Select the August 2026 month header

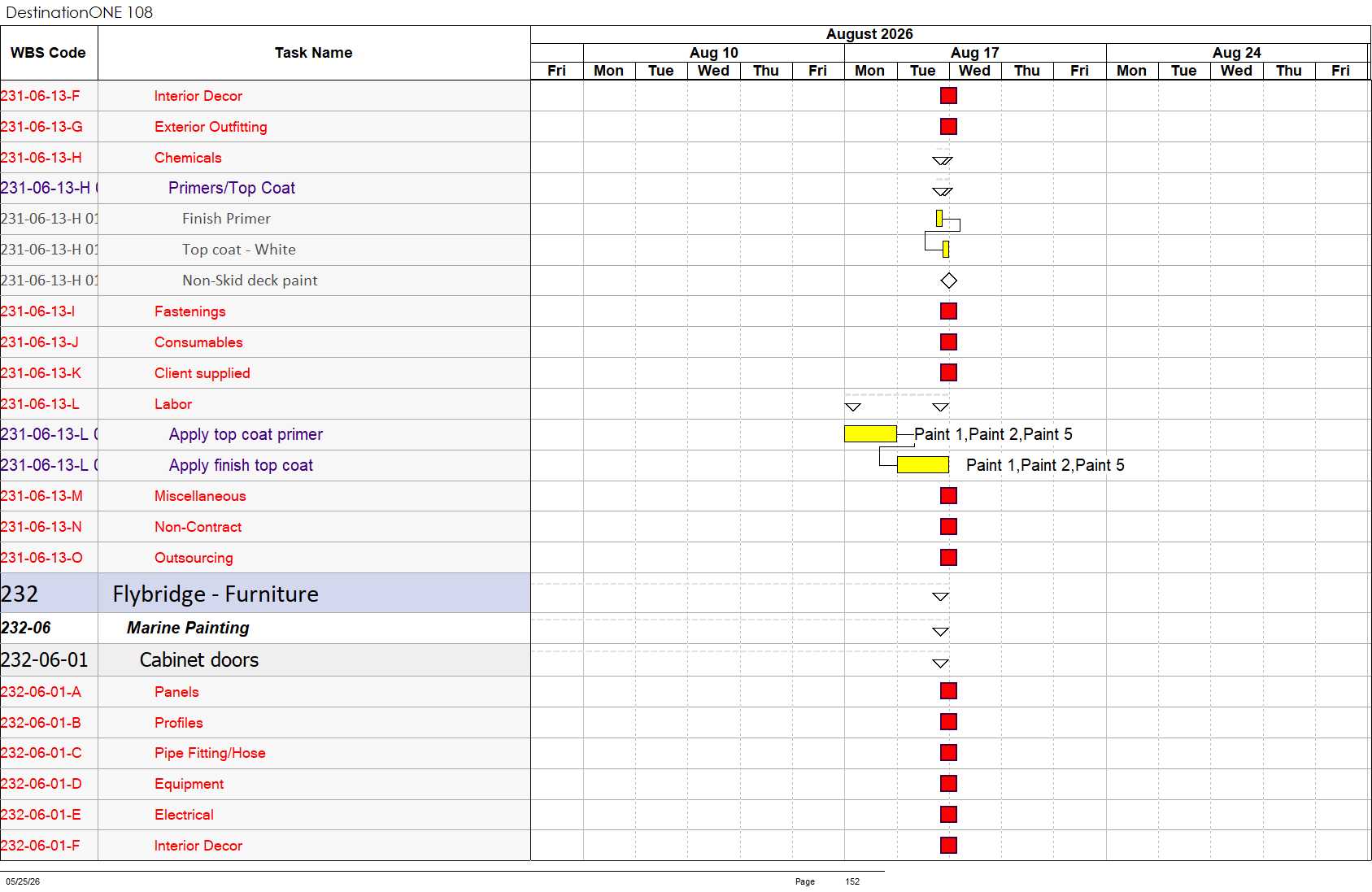pos(869,34)
